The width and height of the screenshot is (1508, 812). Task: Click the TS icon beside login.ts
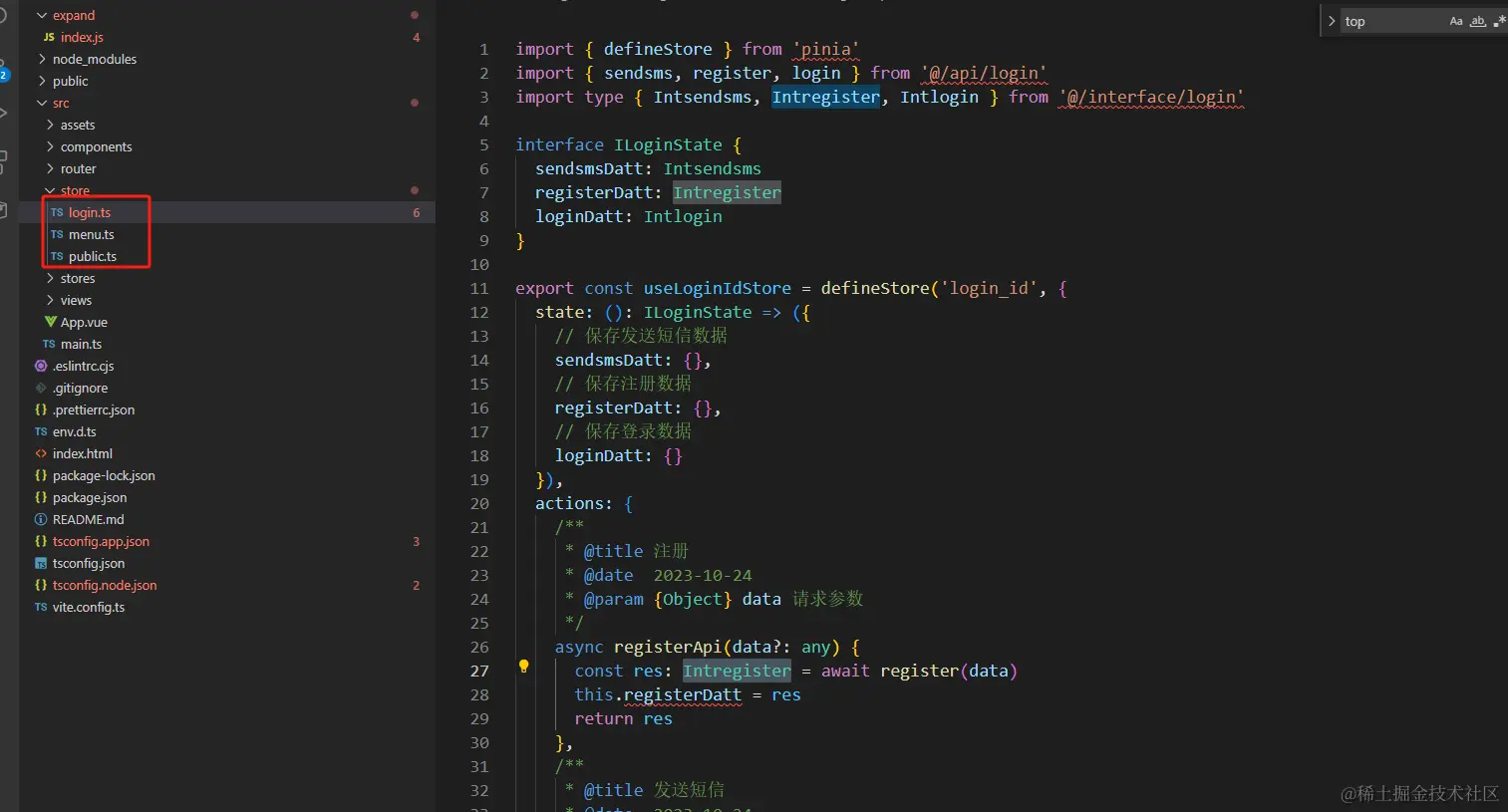click(x=57, y=212)
